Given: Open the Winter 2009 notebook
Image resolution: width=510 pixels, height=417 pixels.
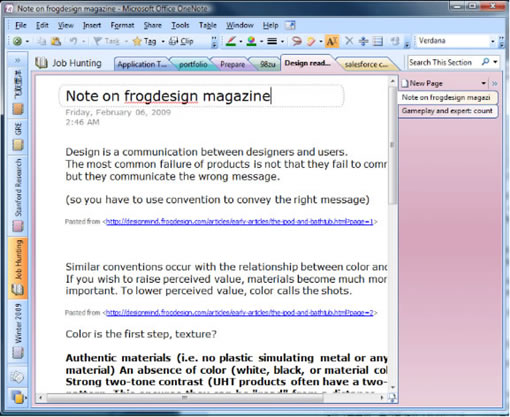Looking at the screenshot, I should 18,330.
